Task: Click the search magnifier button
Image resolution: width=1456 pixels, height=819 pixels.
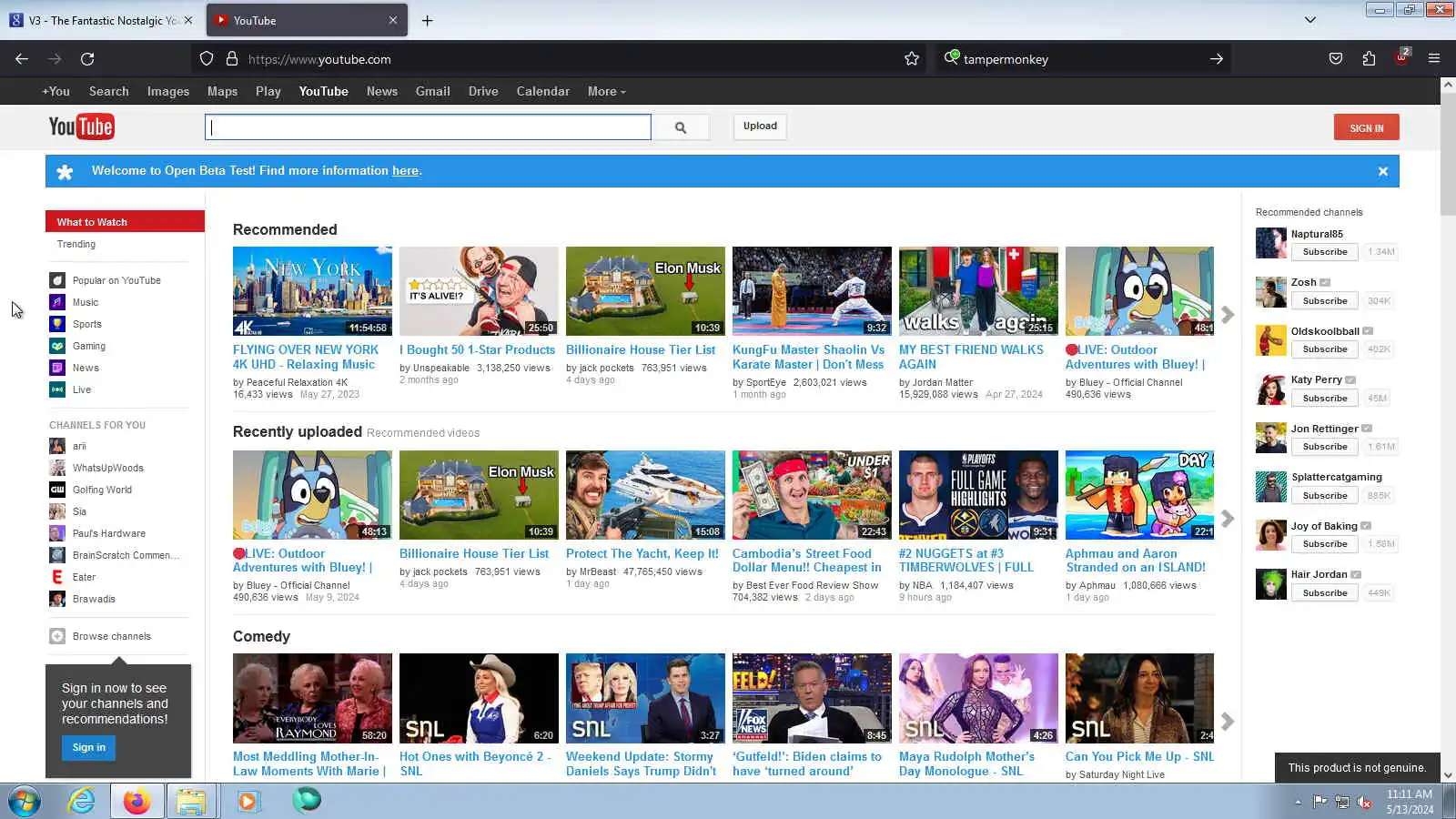Action: pos(680,127)
